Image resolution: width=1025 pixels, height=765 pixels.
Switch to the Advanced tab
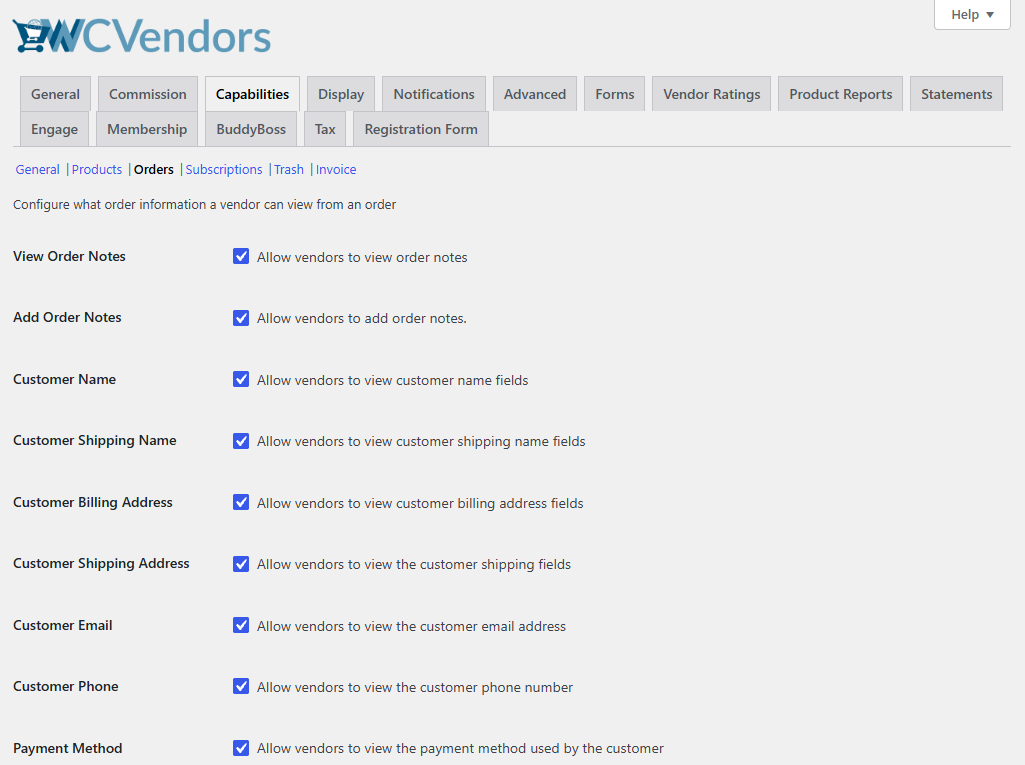(535, 94)
